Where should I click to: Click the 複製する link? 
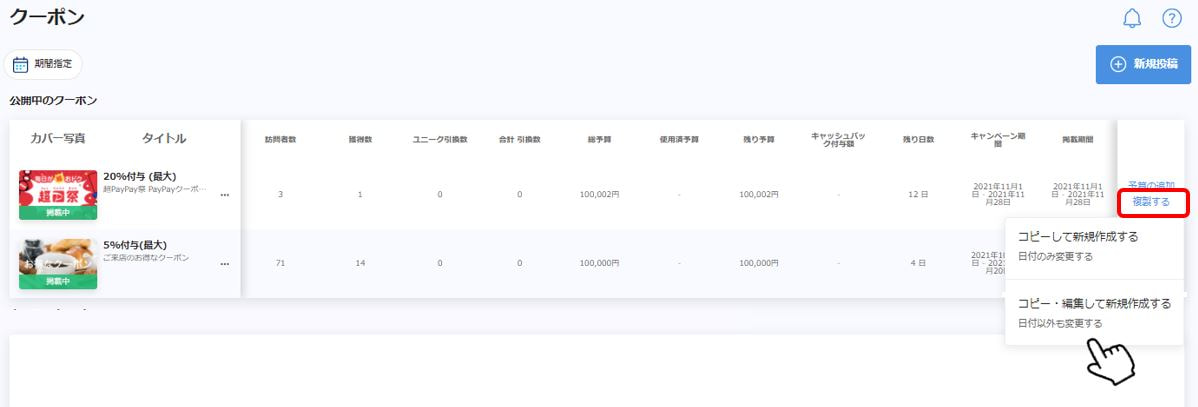pos(1151,202)
